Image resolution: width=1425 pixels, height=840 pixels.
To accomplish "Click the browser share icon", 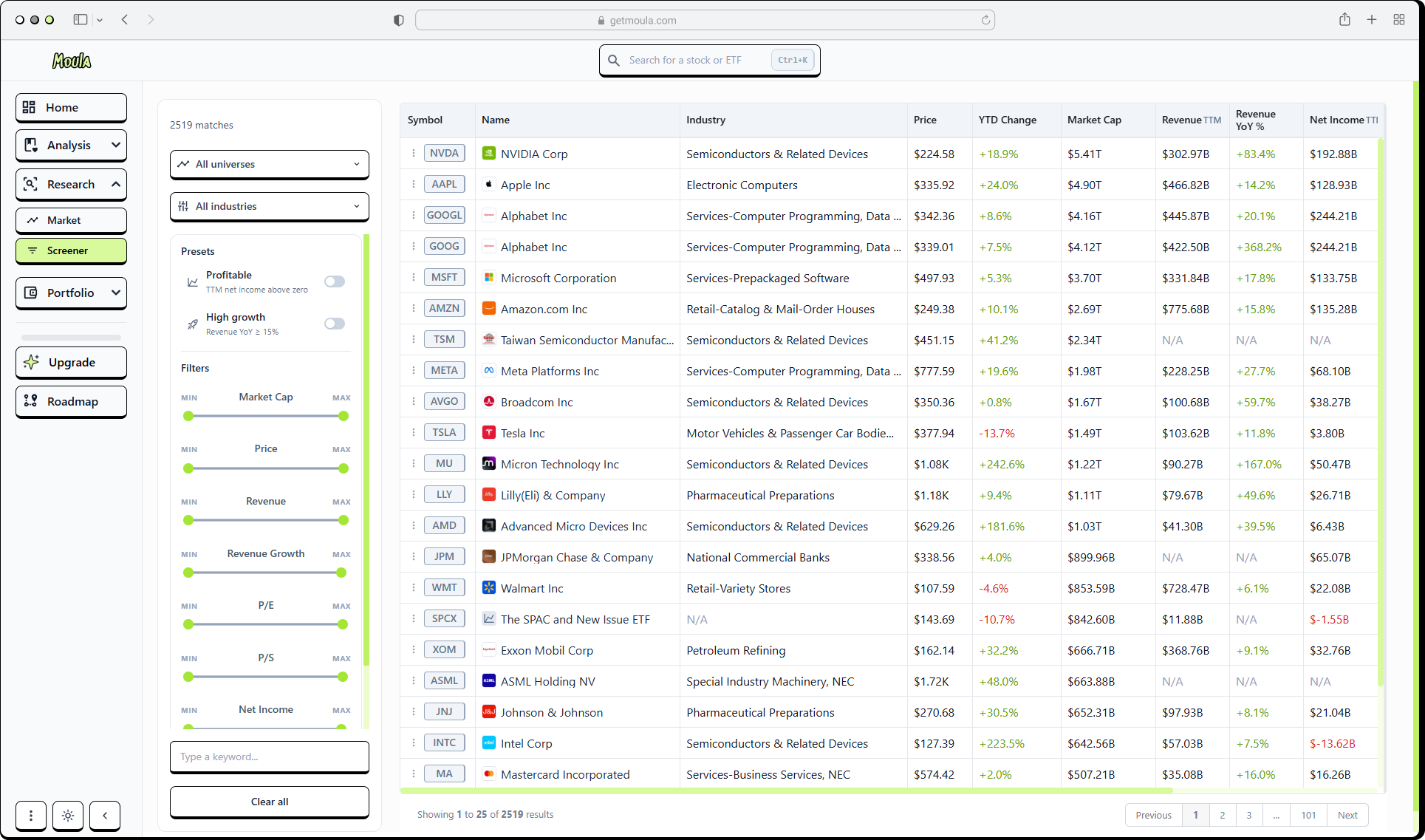I will pos(1344,20).
